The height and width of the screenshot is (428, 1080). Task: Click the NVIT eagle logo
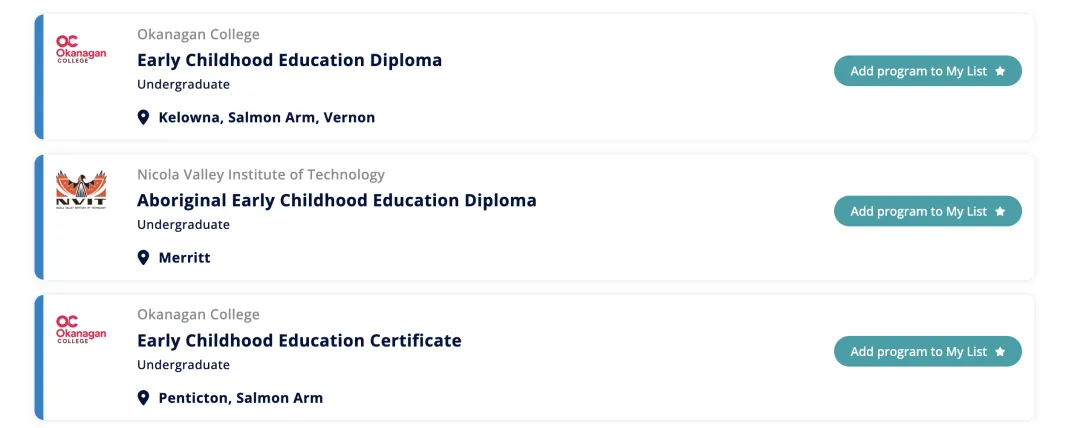(x=81, y=189)
